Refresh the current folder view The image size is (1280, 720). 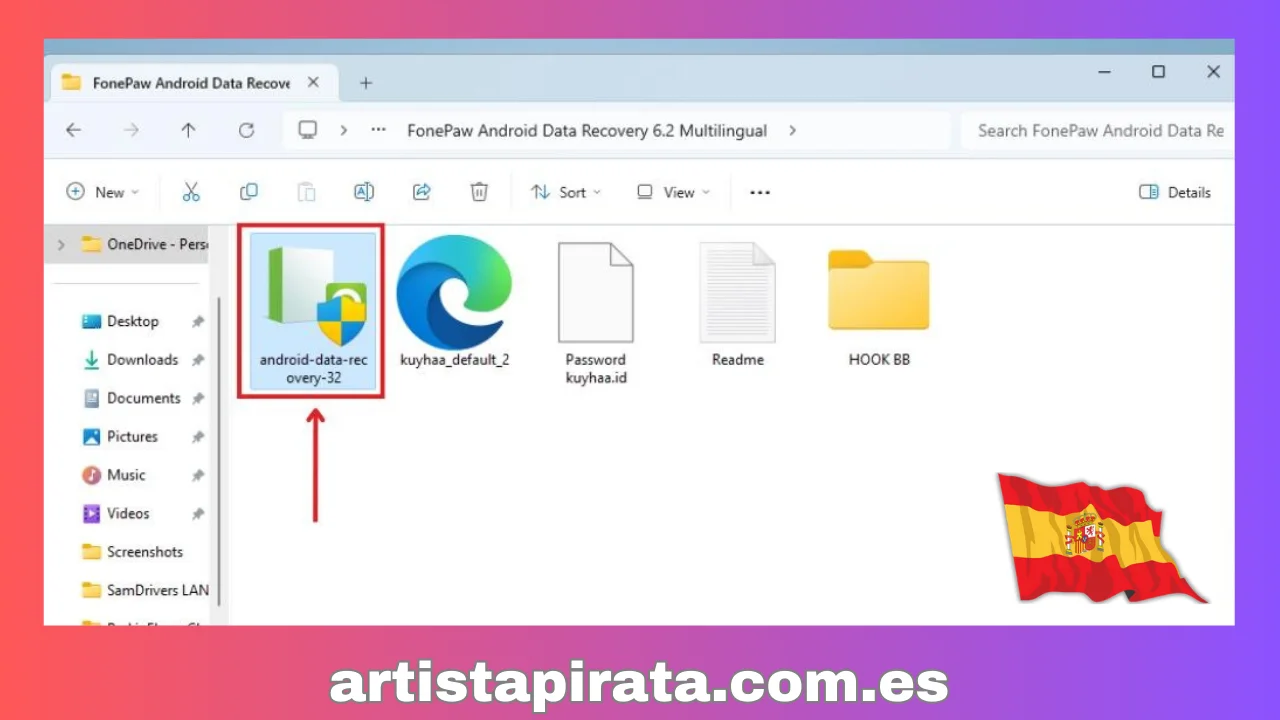pyautogui.click(x=246, y=130)
